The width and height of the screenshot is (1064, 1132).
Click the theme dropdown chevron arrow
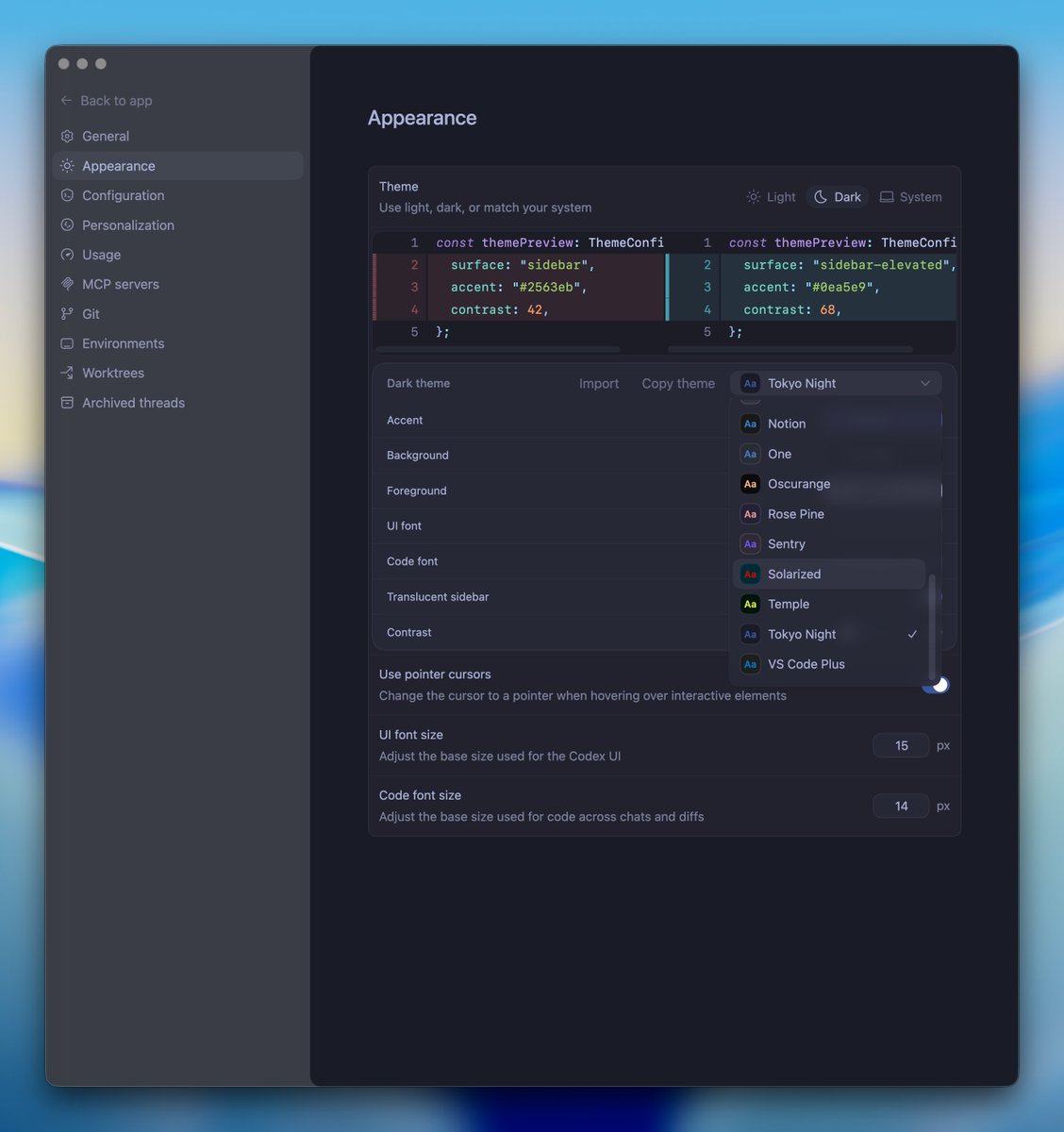pos(925,383)
